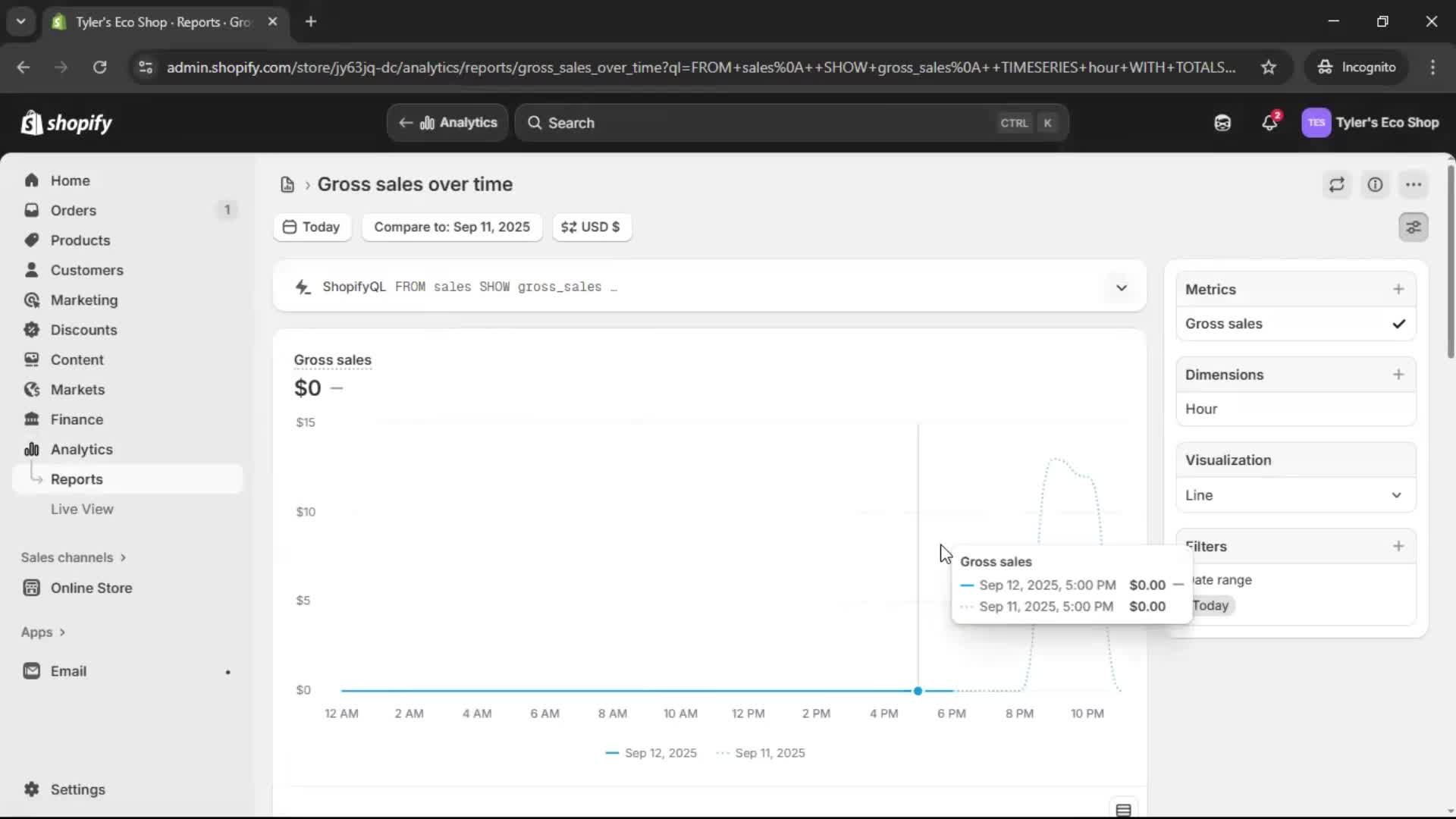Click the Online Store icon
This screenshot has width=1456, height=819.
[31, 588]
